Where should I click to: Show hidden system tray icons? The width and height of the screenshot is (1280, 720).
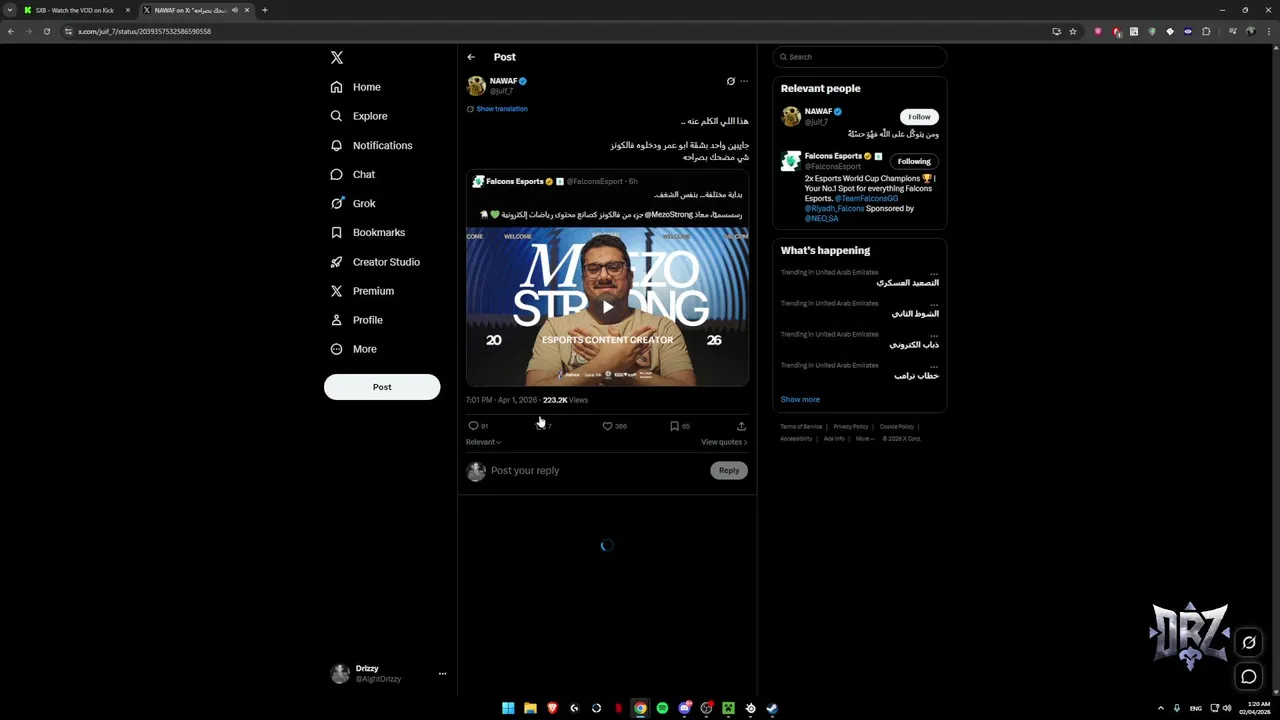point(1161,708)
